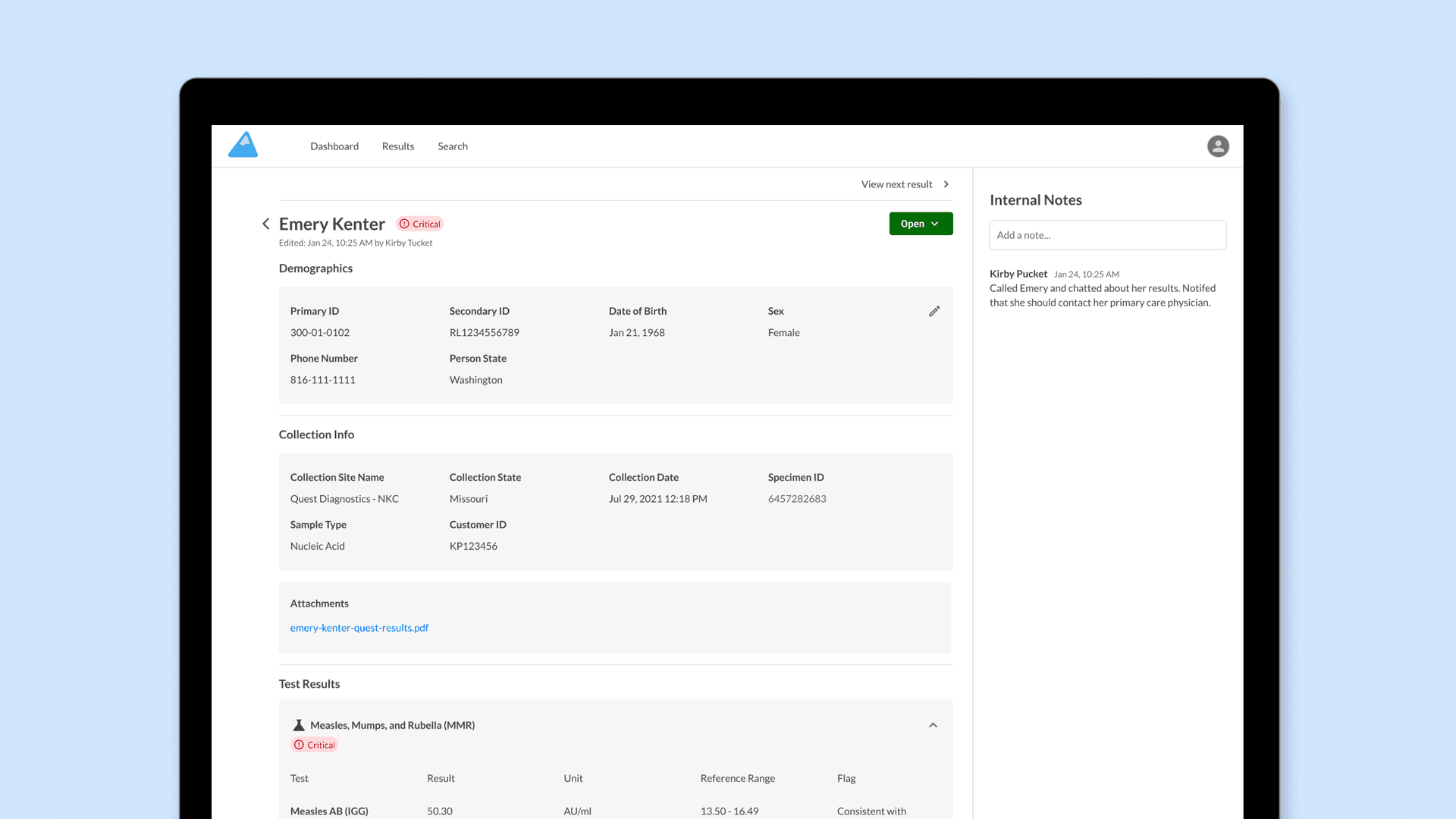Click Kirby Pucket's internal note
1456x819 pixels.
tap(1101, 288)
